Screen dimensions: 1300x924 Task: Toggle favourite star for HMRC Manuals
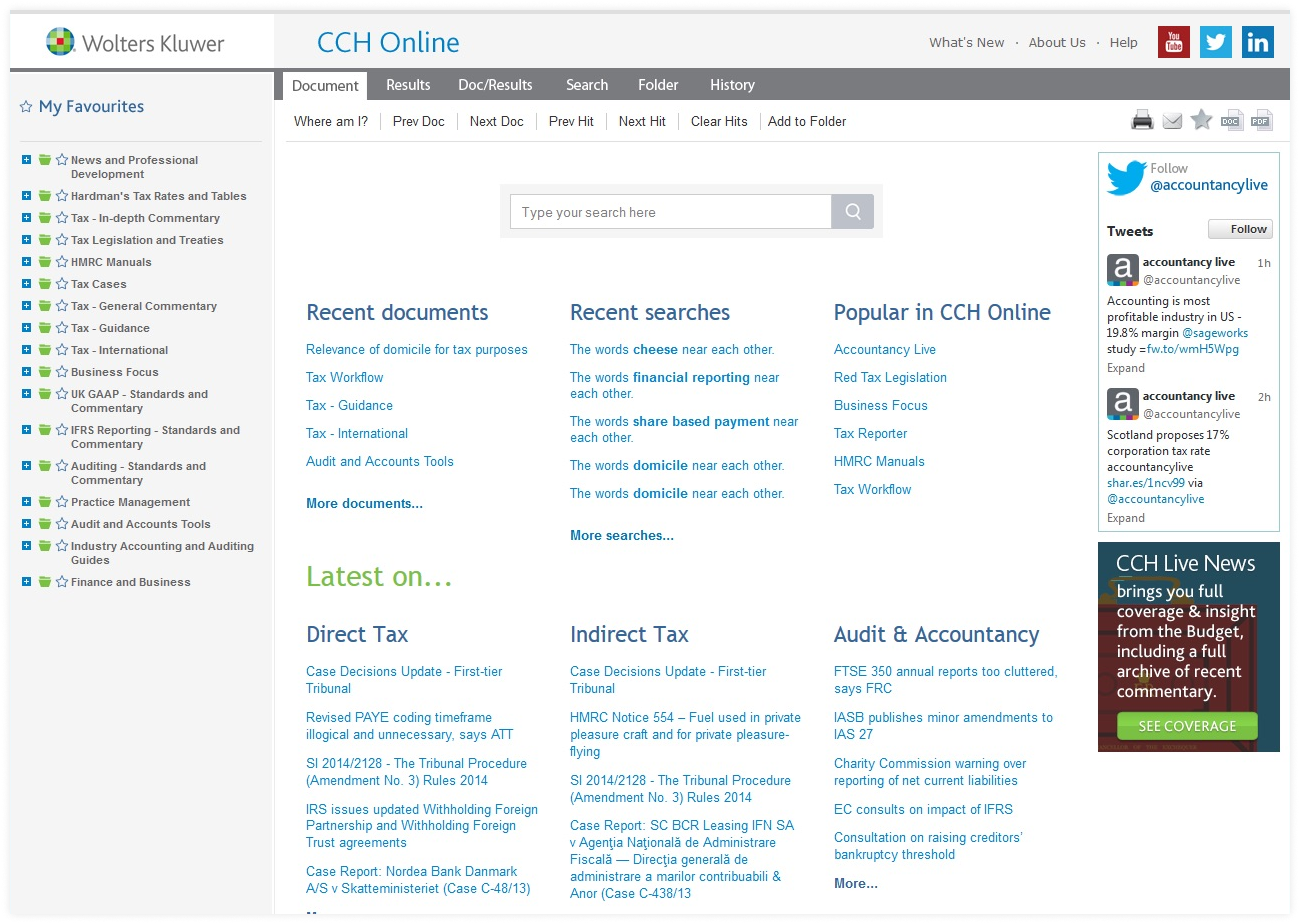pos(62,262)
